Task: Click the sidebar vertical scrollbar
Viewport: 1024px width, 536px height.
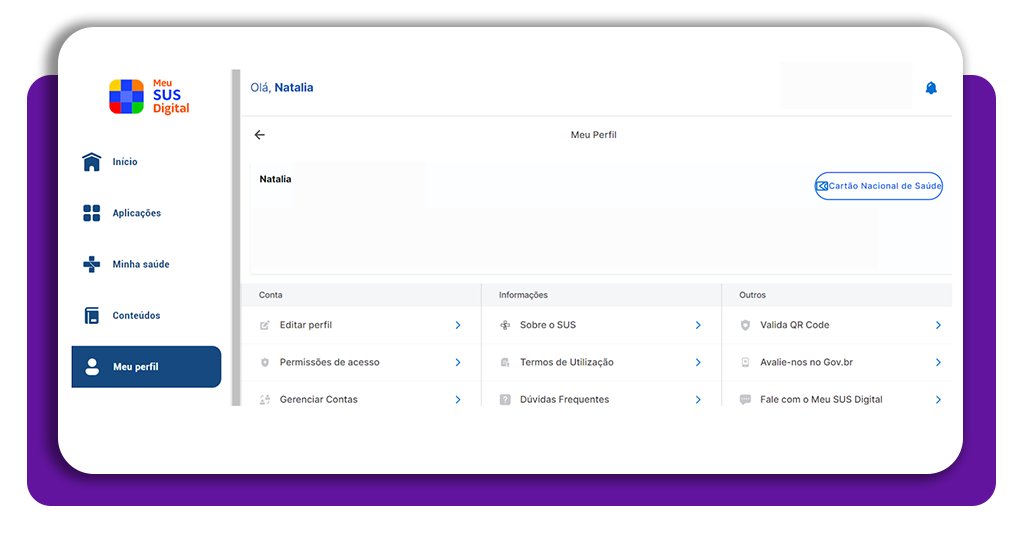Action: point(236,238)
